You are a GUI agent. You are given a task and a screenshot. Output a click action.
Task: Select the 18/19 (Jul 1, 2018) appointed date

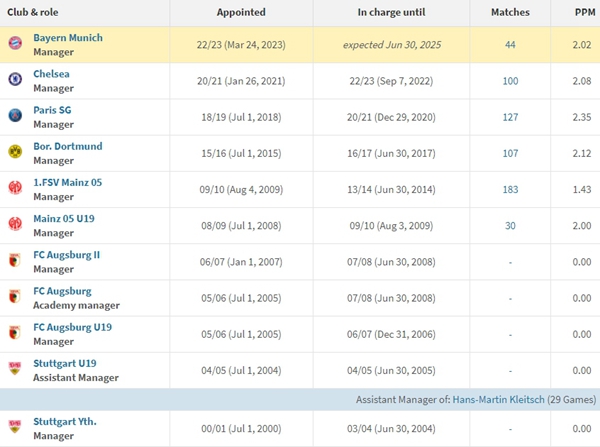241,117
